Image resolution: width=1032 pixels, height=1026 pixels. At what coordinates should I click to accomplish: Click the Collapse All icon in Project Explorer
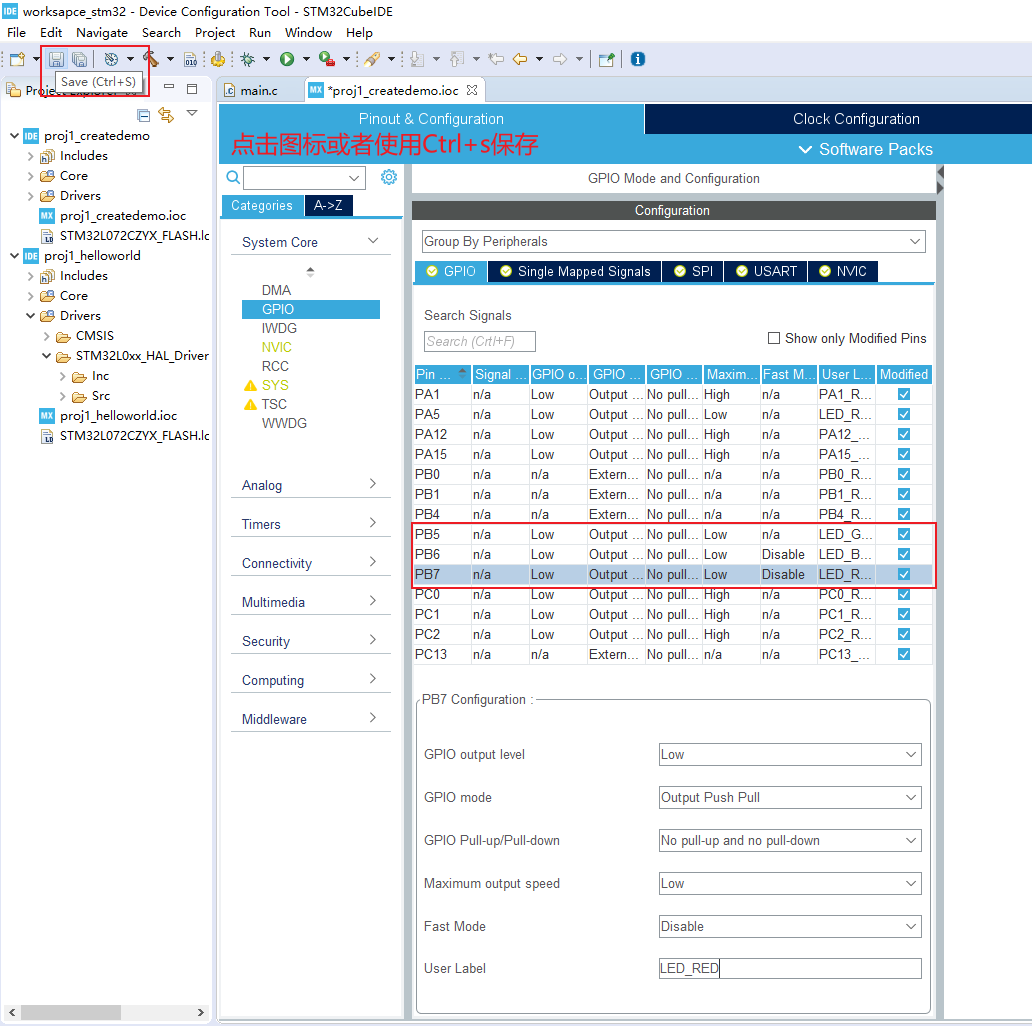(143, 116)
